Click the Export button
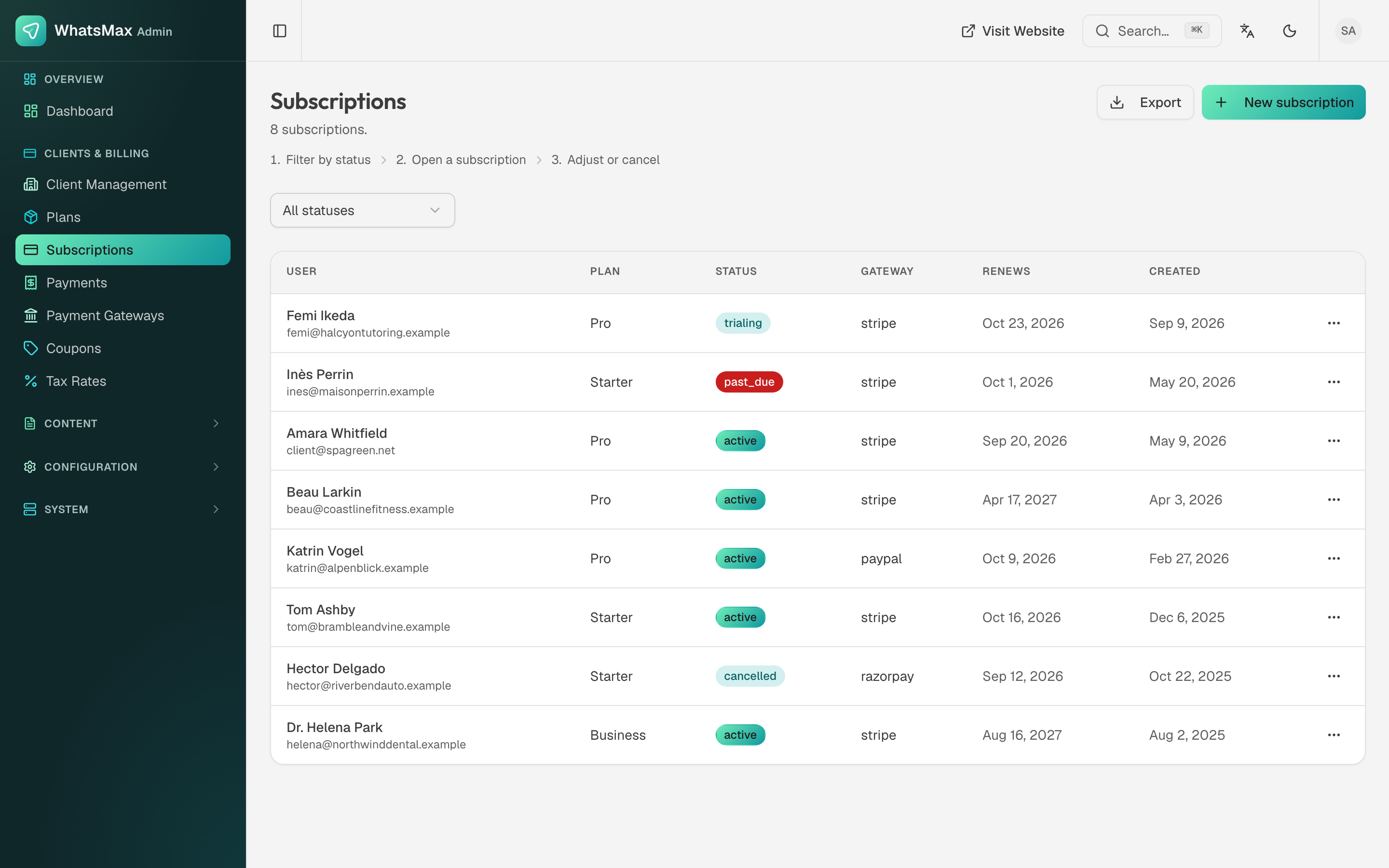 tap(1145, 102)
